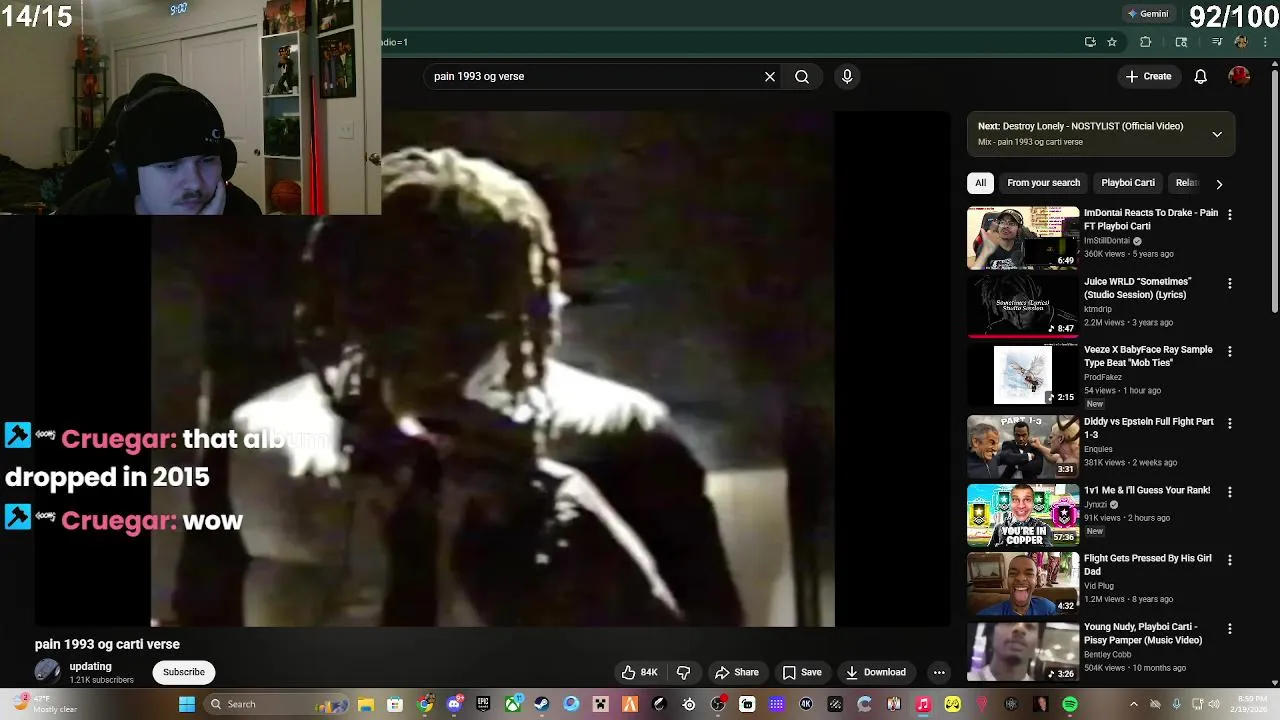Clear the YouTube search box text

pos(770,76)
